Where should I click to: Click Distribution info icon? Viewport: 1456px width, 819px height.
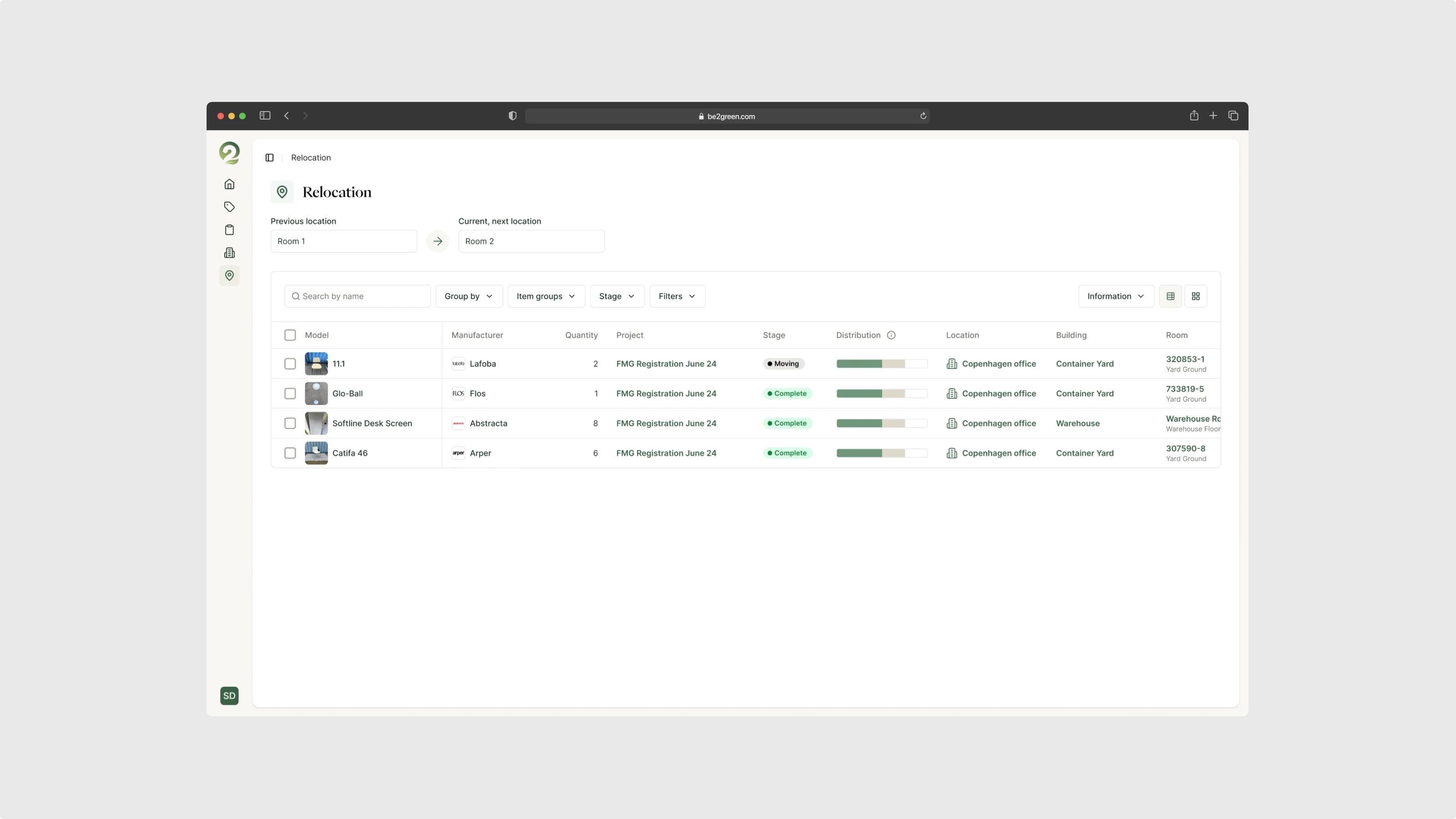(891, 335)
